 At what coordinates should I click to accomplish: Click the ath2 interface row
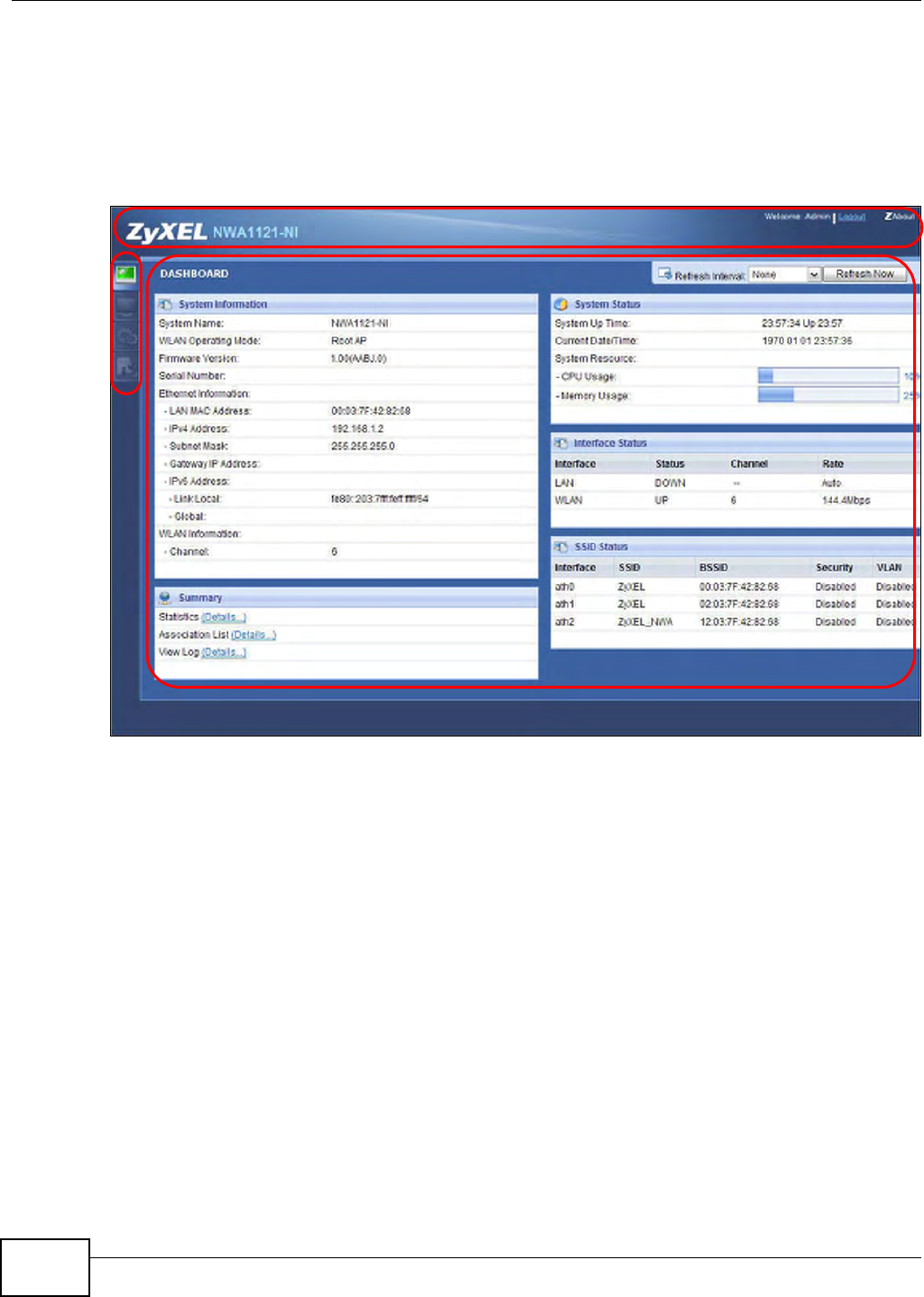(735, 622)
